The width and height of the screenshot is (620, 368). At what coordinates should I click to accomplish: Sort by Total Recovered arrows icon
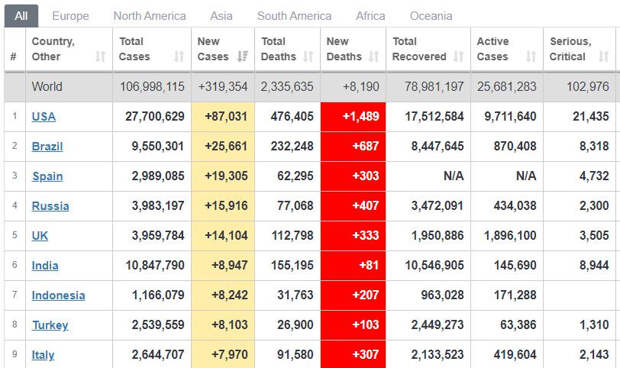coord(458,57)
